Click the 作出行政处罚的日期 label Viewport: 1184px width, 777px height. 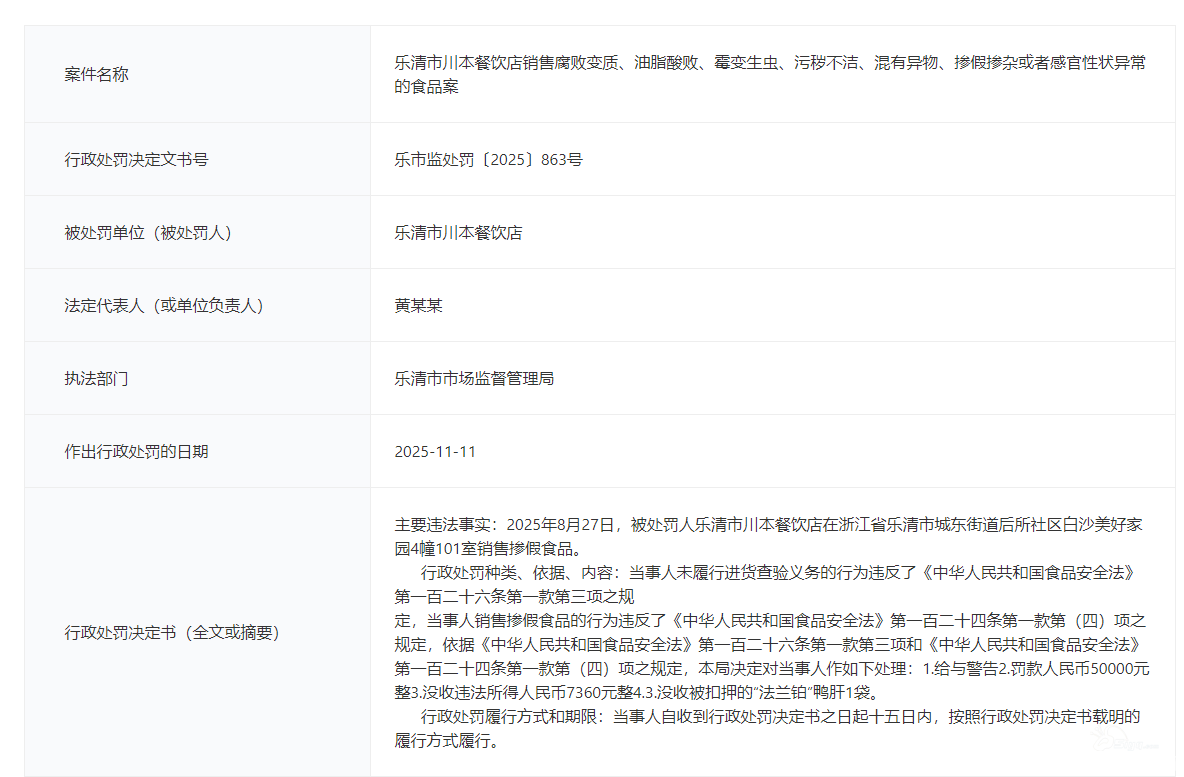[x=136, y=452]
